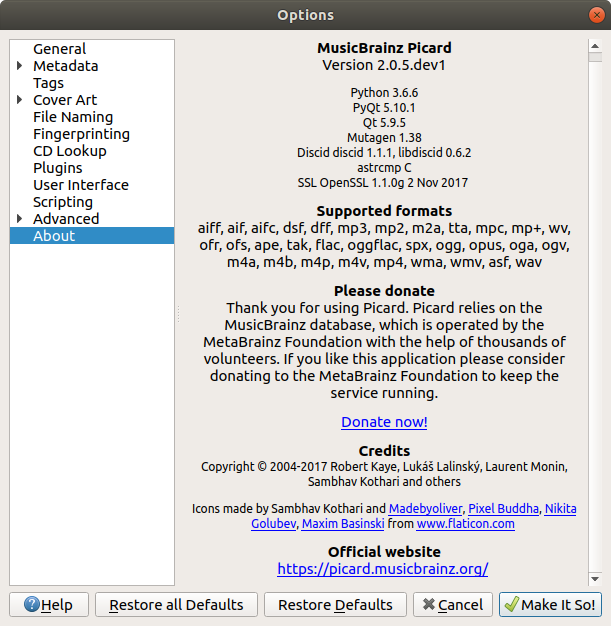Click the Make It So! button
611x626 pixels.
pos(550,605)
